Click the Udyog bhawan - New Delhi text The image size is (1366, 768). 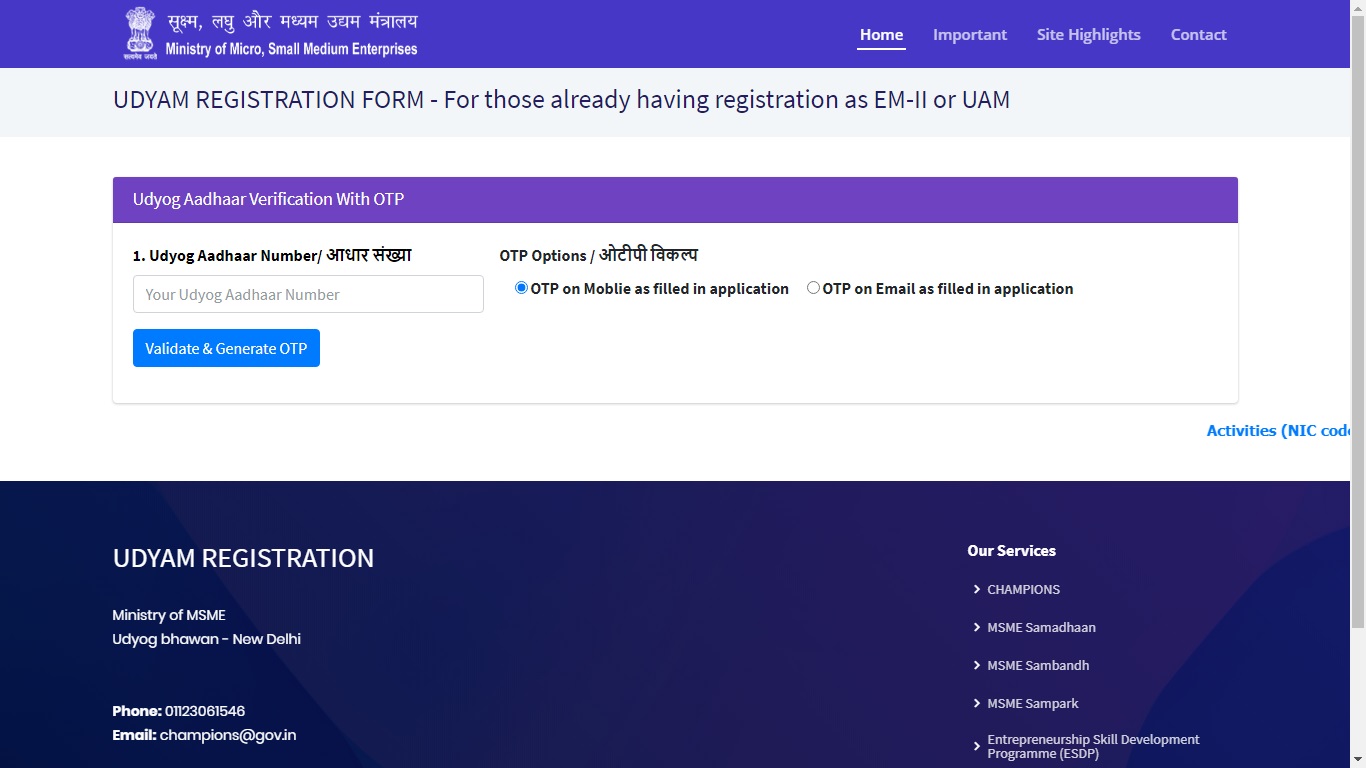(206, 639)
